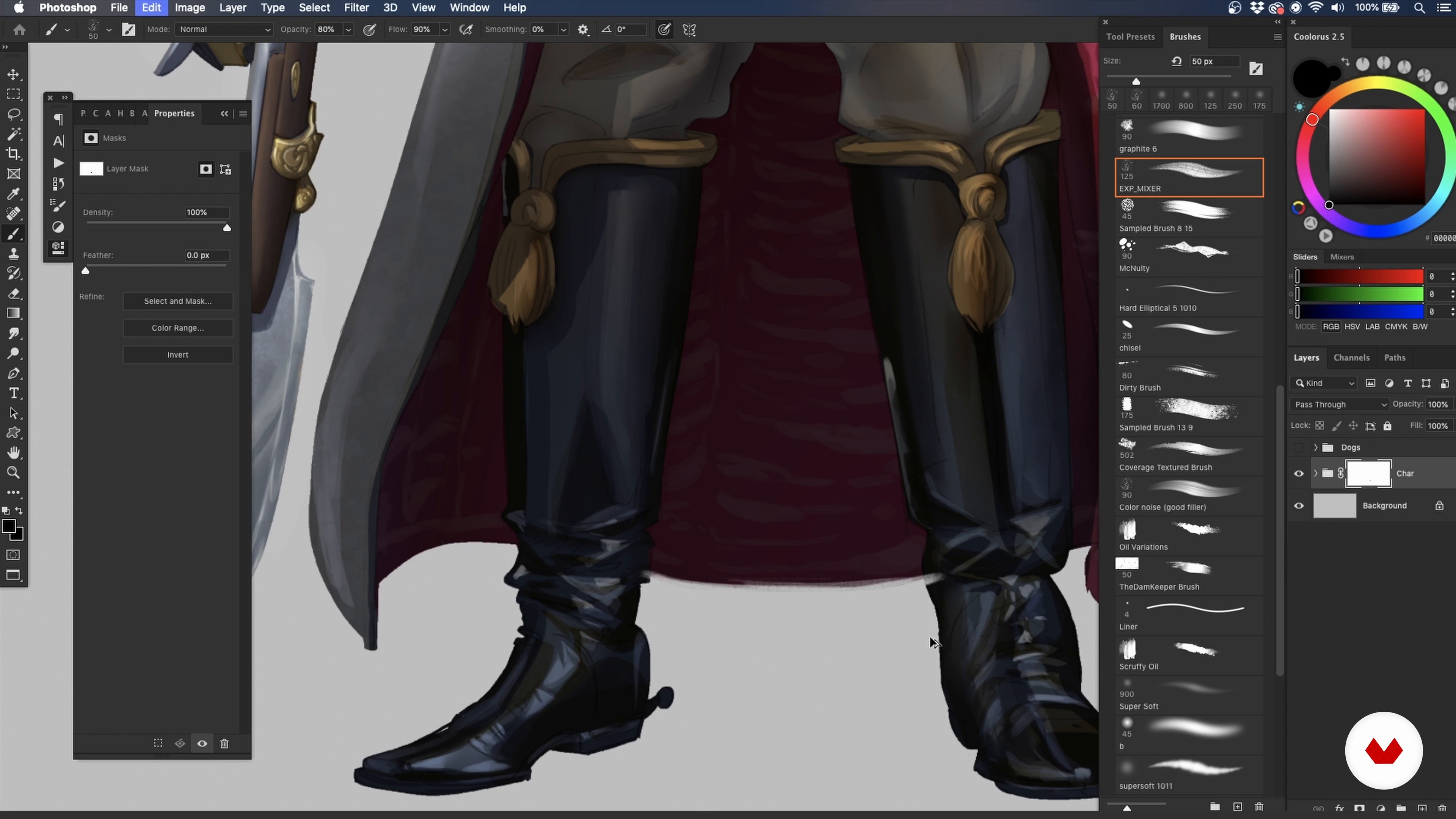This screenshot has width=1456, height=819.
Task: Toggle mask visibility eye in Properties
Action: click(x=202, y=743)
